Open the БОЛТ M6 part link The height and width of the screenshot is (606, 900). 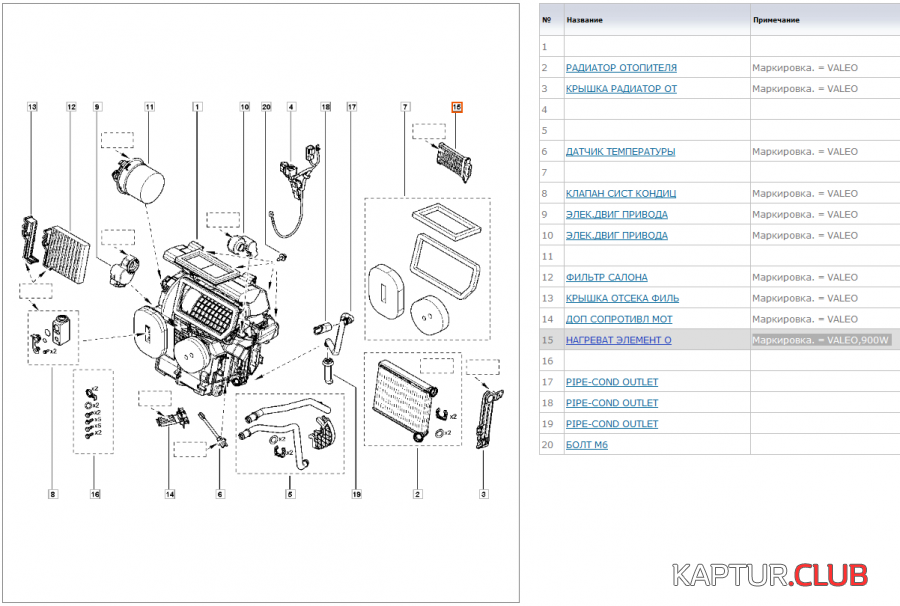click(586, 445)
